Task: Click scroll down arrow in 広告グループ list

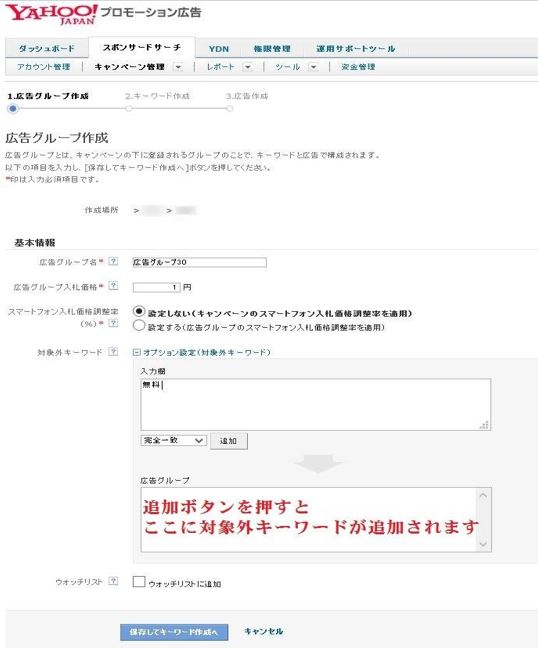Action: pos(483,544)
